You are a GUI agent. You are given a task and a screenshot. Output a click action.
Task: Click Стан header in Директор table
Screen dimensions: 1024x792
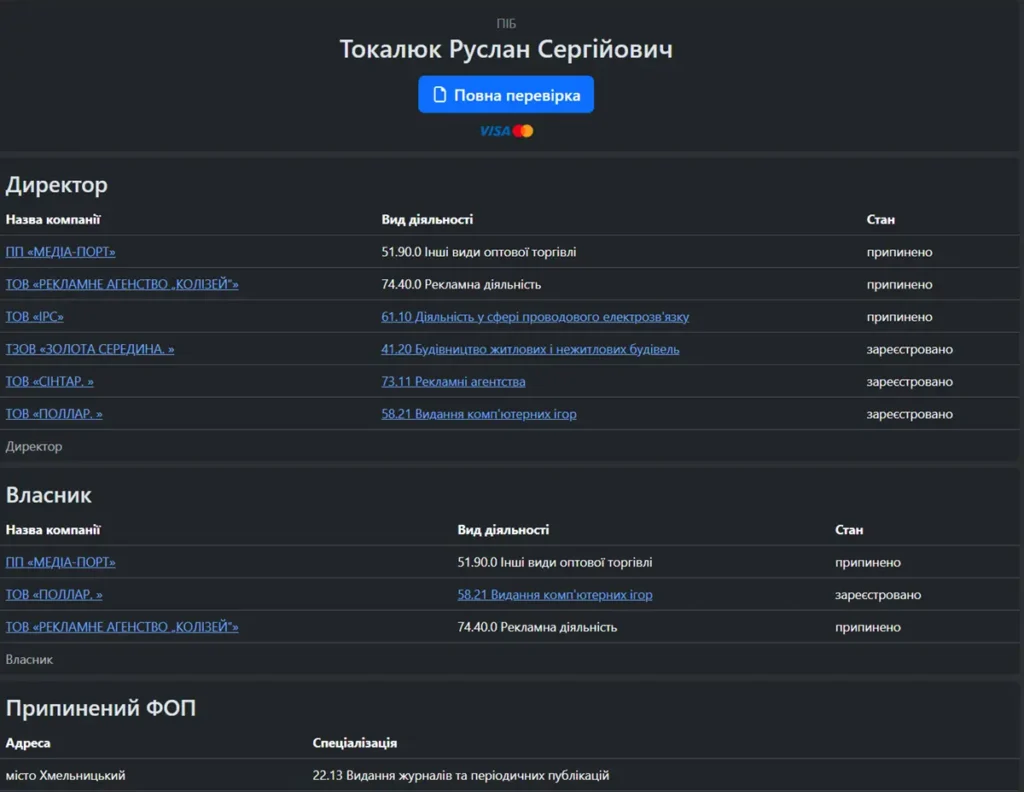[x=880, y=219]
